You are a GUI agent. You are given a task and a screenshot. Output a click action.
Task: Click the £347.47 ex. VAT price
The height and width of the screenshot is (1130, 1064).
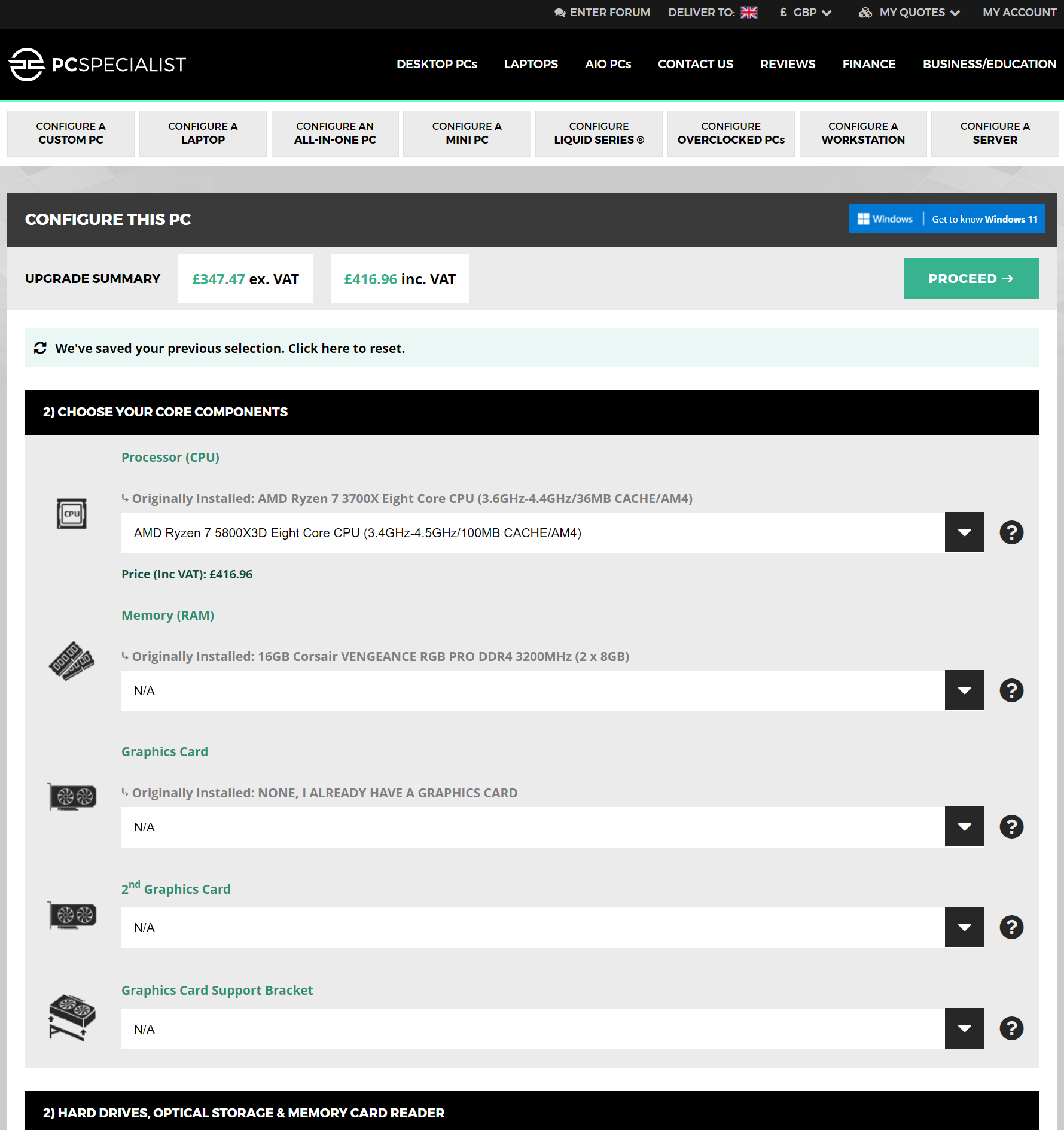pos(245,279)
